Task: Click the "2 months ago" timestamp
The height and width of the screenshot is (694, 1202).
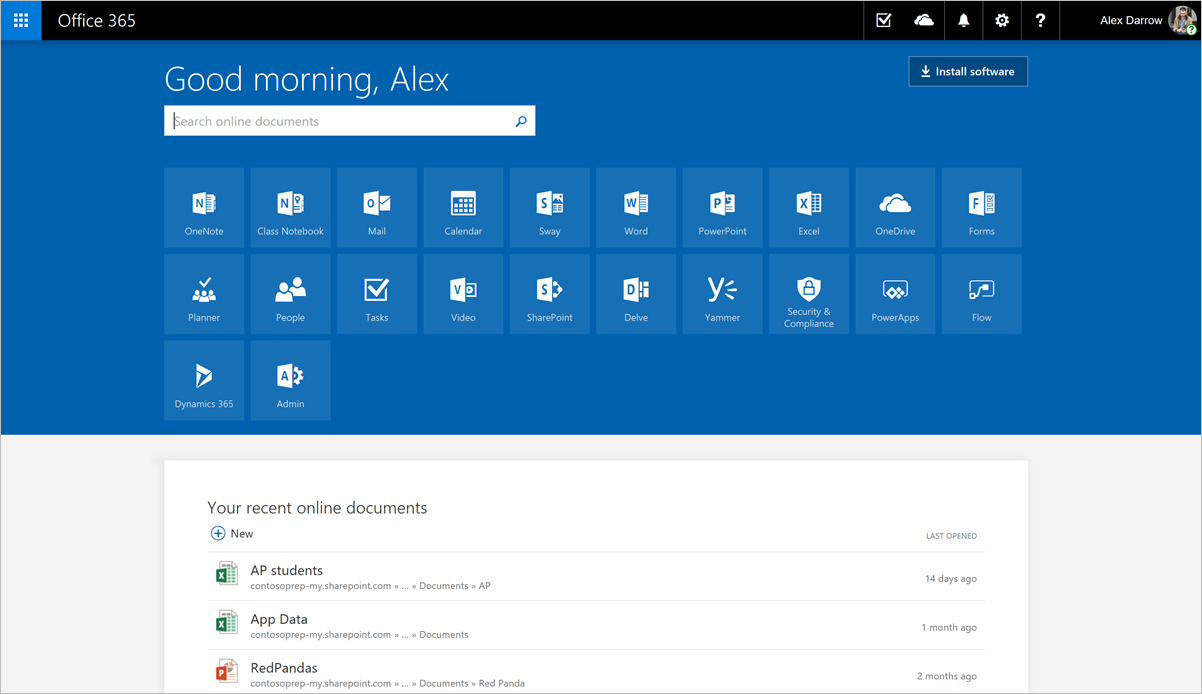Action: point(947,677)
